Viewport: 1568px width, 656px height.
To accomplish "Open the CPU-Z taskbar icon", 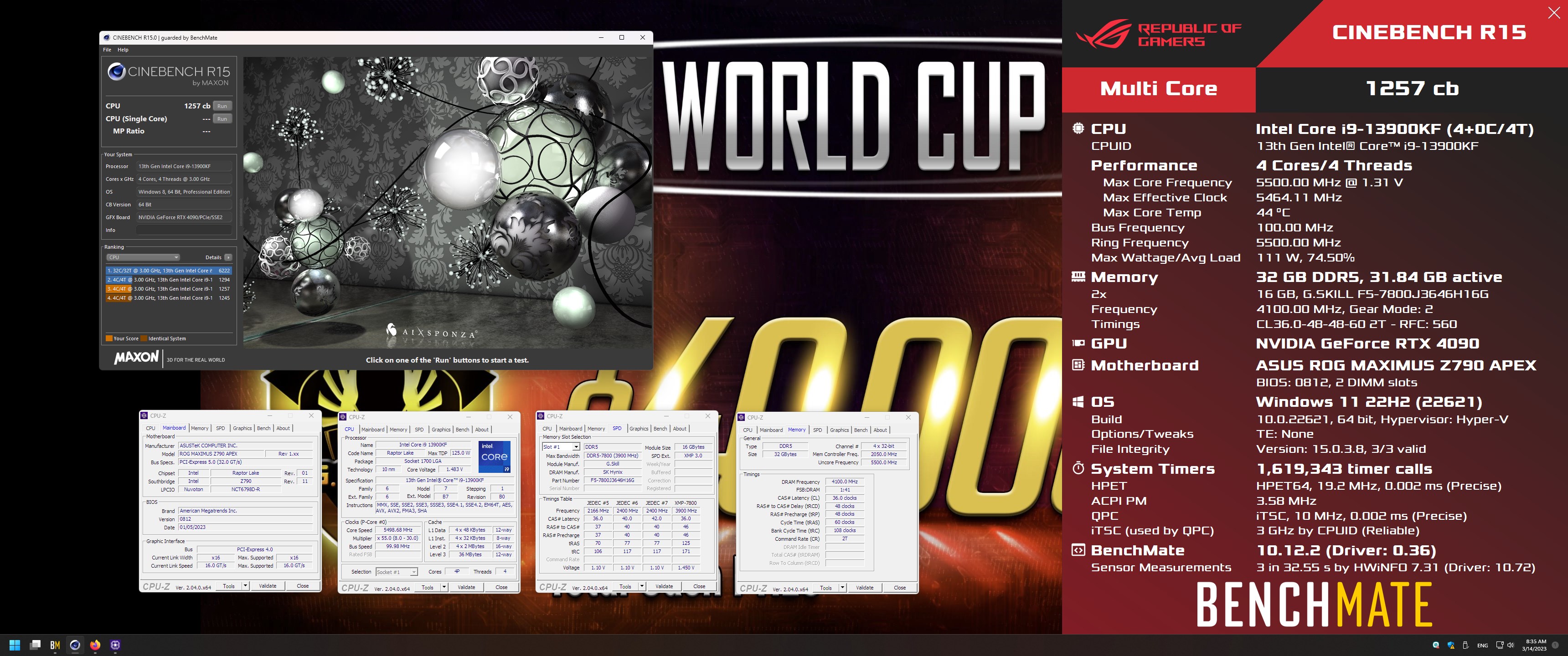I will coord(116,645).
